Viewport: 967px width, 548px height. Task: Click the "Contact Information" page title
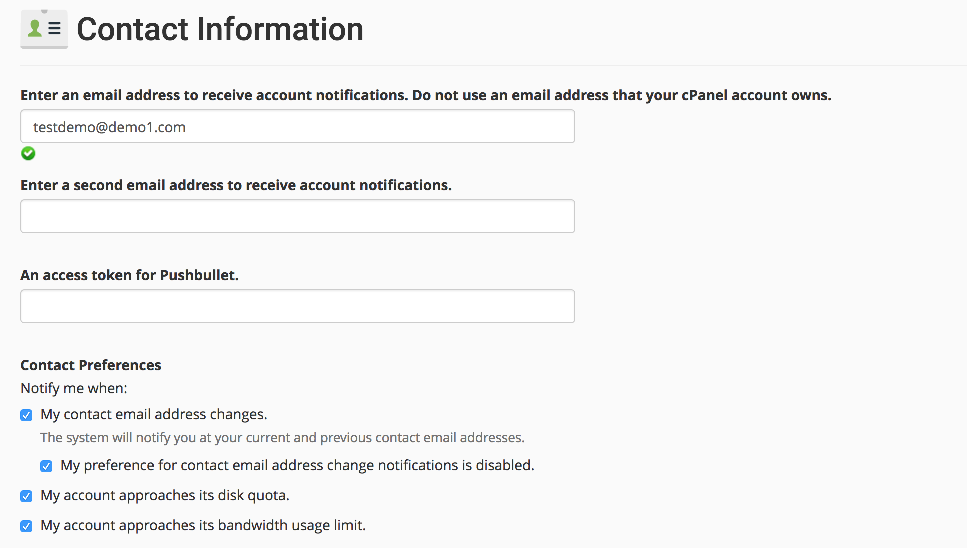pos(220,29)
